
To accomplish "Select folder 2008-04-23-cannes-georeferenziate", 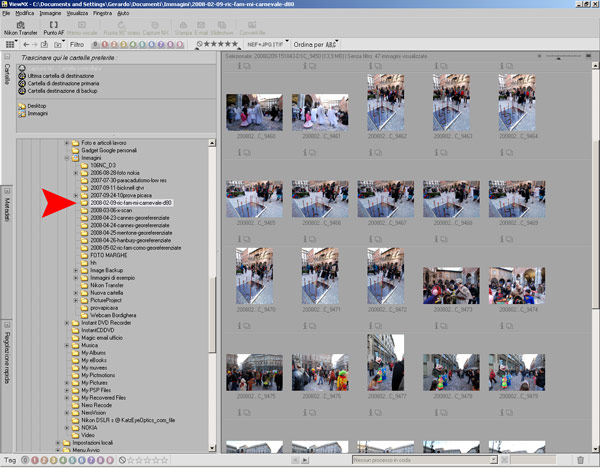I will pos(130,218).
